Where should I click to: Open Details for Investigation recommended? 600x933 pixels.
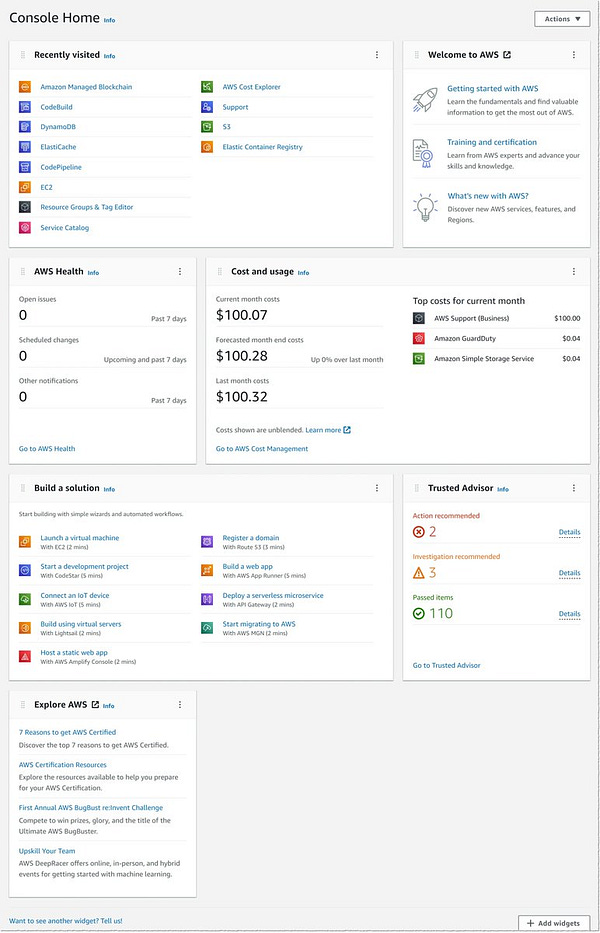tap(570, 573)
